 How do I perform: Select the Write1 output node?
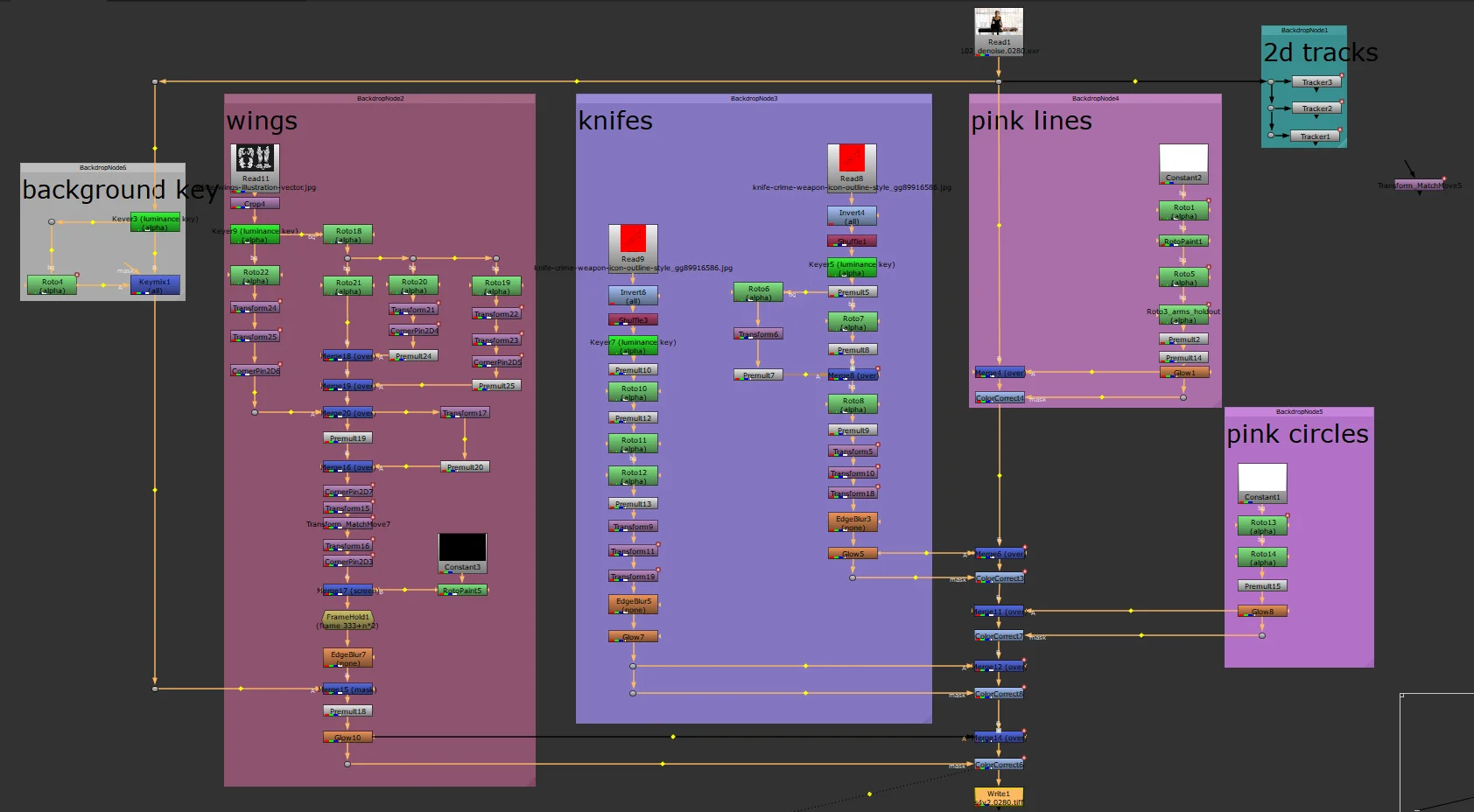[998, 794]
